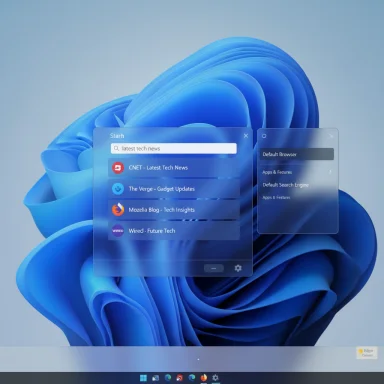Click the dash button beside the gear
The width and height of the screenshot is (384, 384).
pyautogui.click(x=214, y=268)
